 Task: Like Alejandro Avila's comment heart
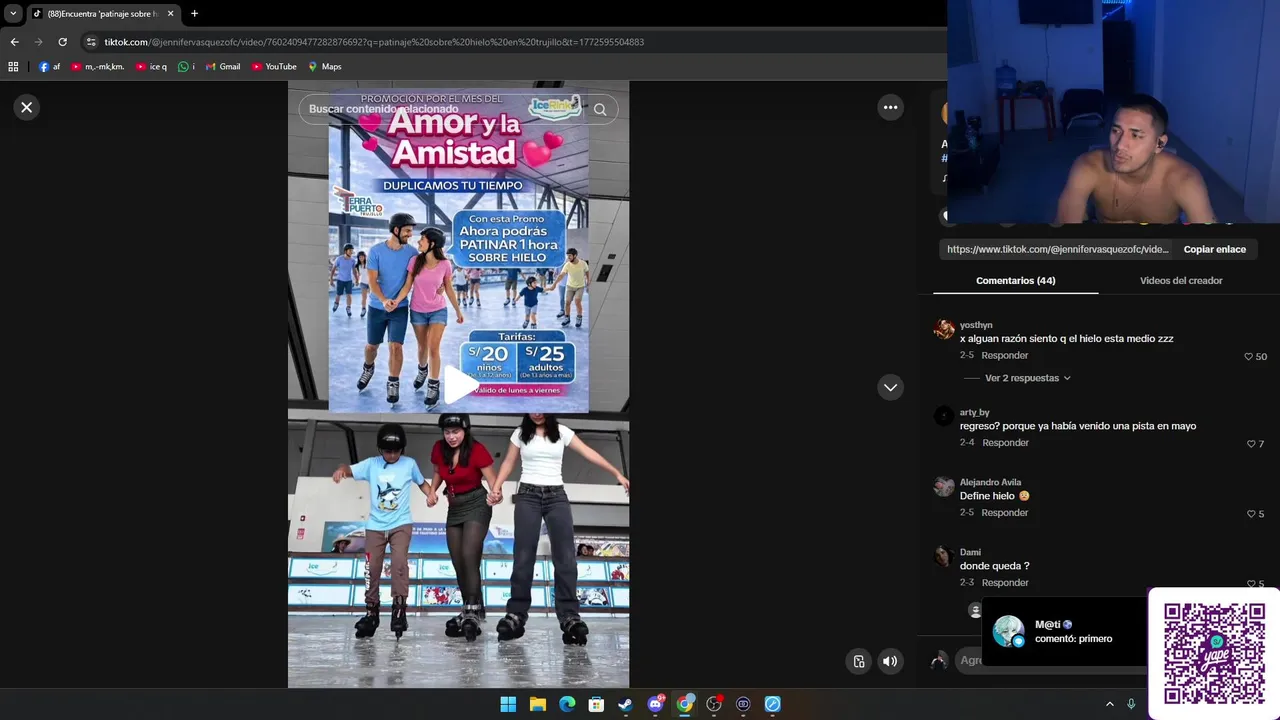point(1251,514)
